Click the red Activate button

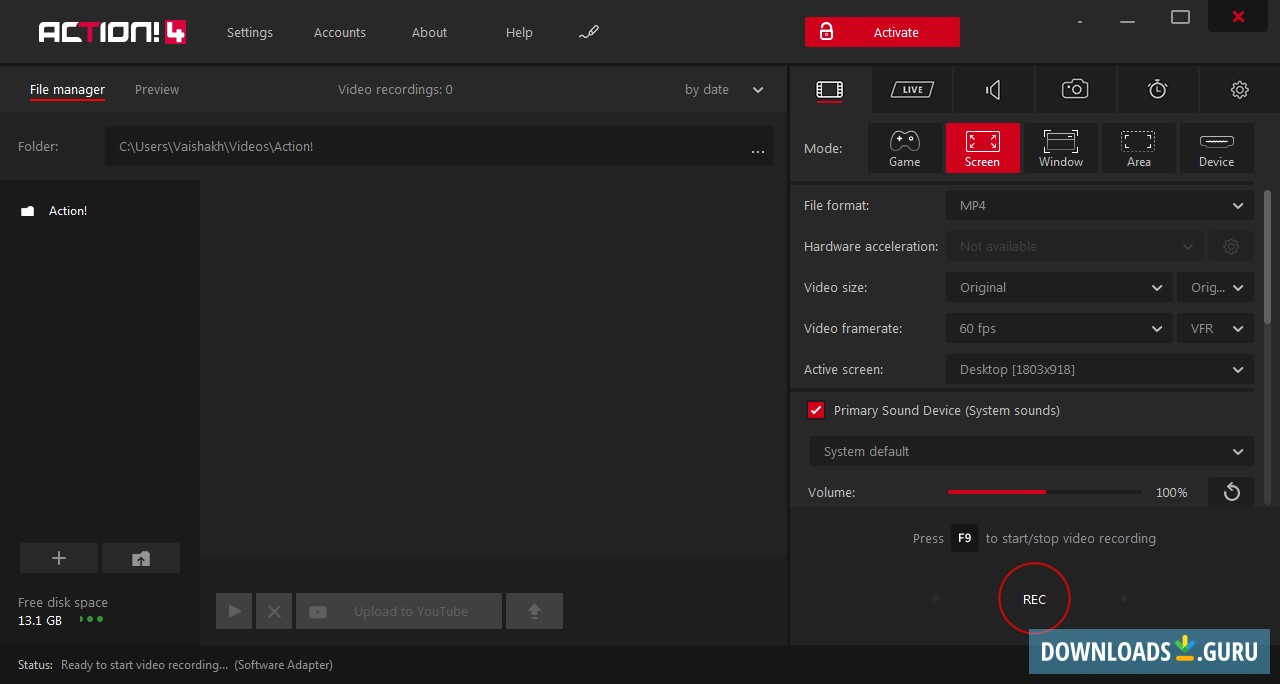882,32
